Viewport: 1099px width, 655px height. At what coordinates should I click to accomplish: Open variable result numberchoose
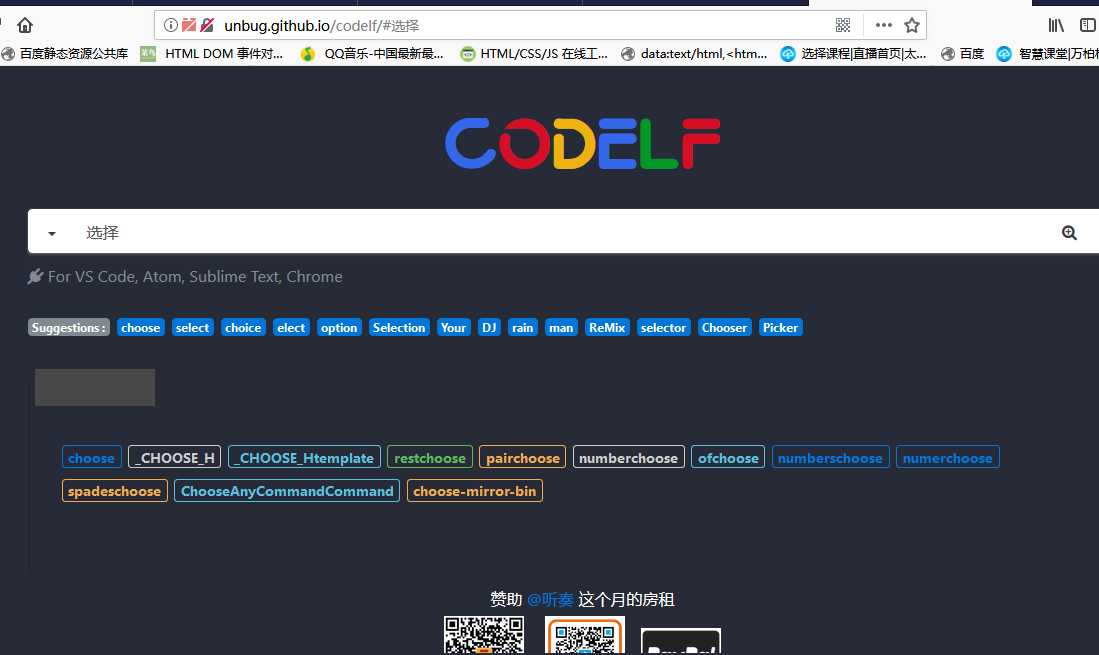pos(629,457)
